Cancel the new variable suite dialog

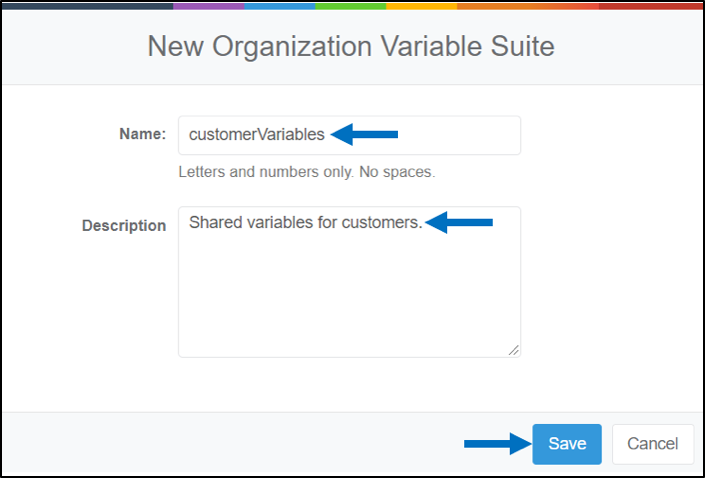coord(653,444)
